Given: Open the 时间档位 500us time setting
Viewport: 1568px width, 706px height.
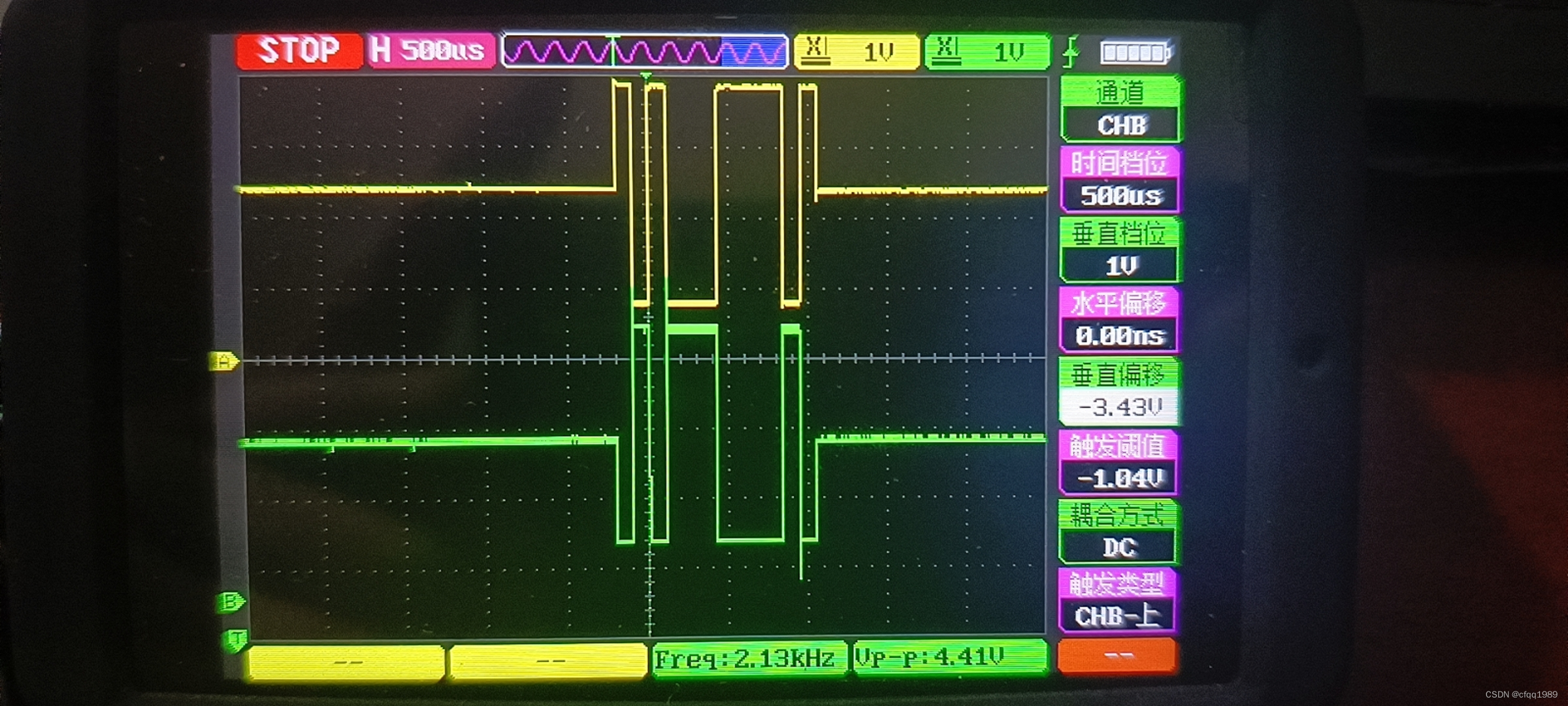Looking at the screenshot, I should 1120,180.
